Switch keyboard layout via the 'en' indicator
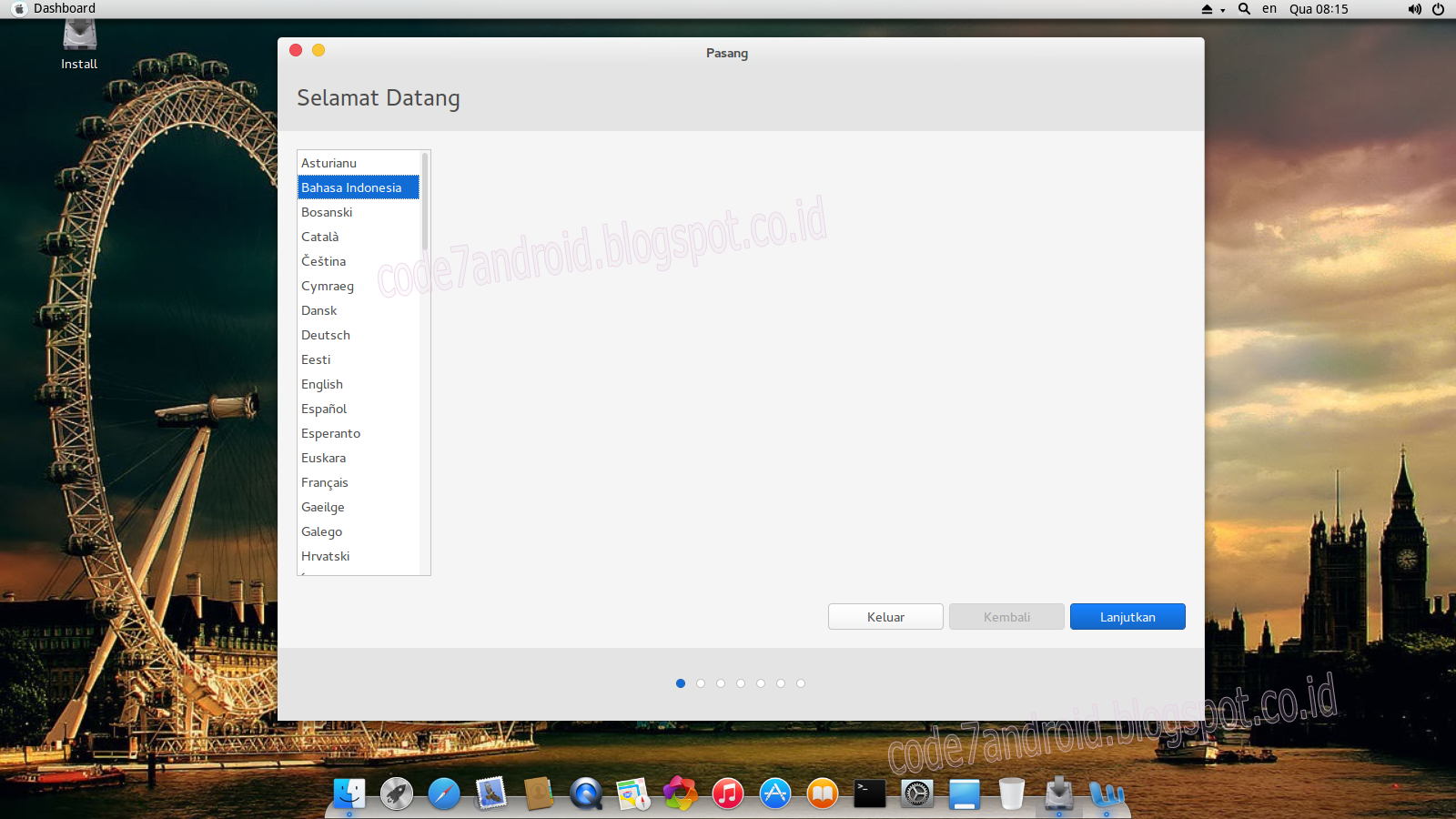Viewport: 1456px width, 819px height. coord(1269,9)
